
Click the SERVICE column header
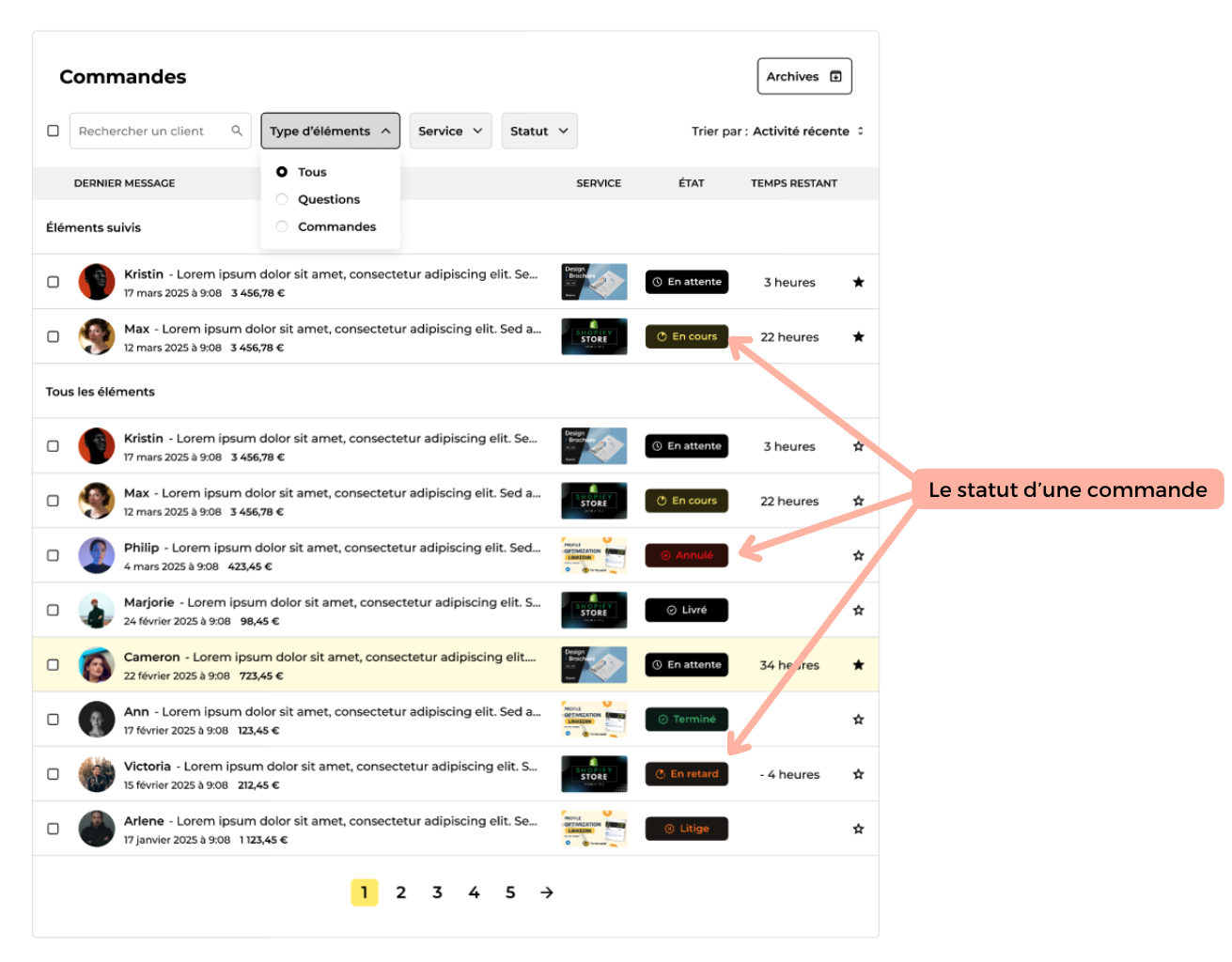[599, 183]
